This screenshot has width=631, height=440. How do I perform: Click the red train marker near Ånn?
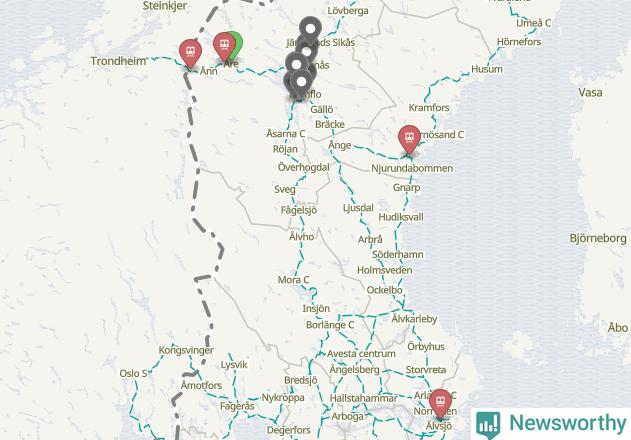[190, 53]
